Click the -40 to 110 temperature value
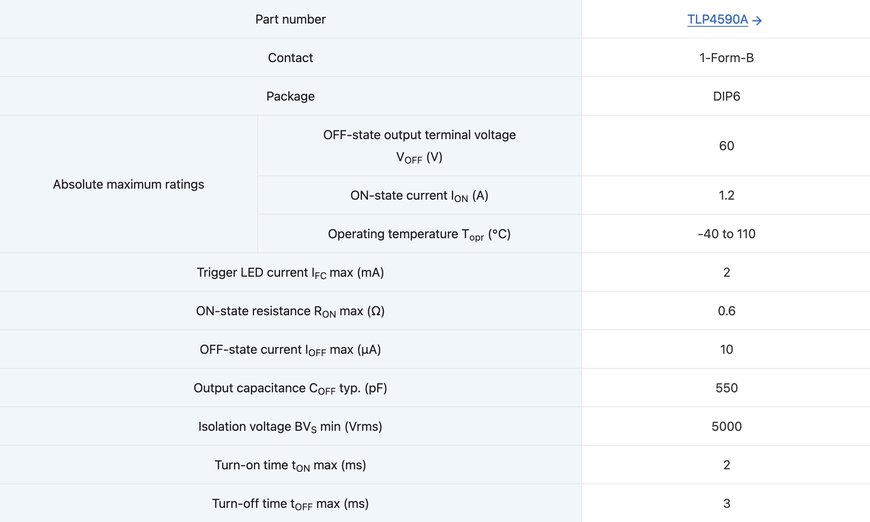The width and height of the screenshot is (870, 522). (x=726, y=234)
